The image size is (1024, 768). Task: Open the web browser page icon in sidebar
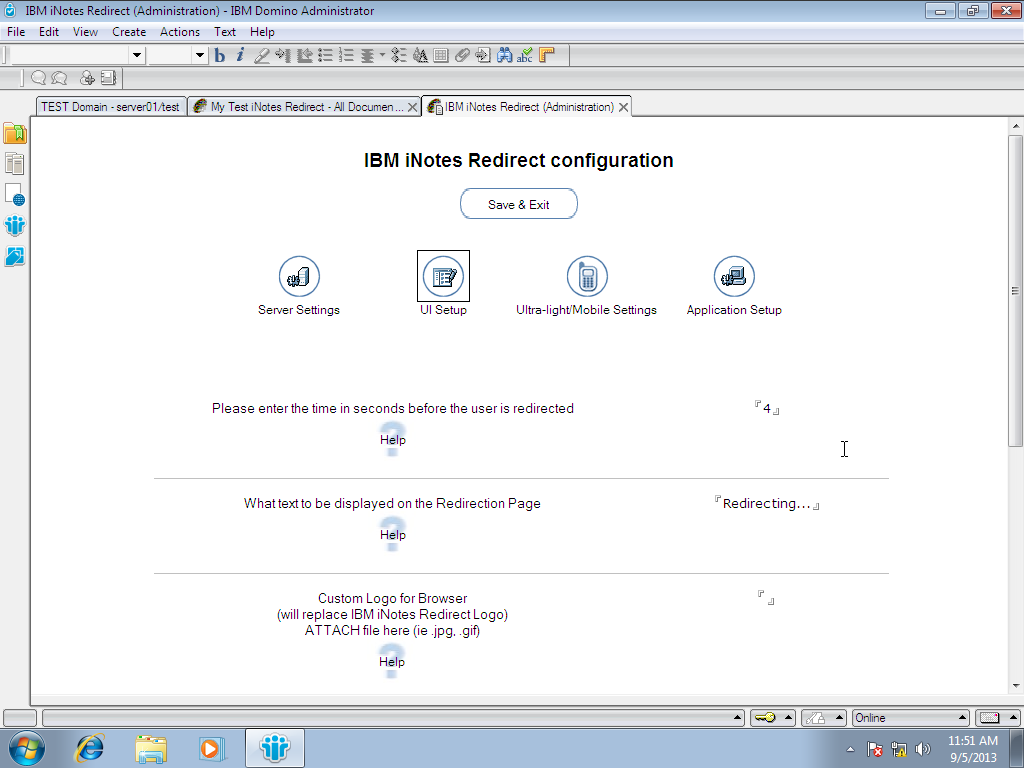[x=15, y=196]
